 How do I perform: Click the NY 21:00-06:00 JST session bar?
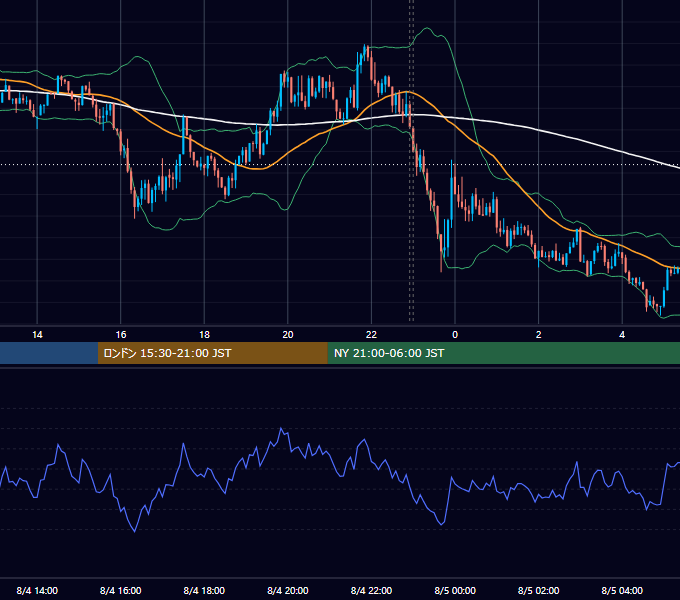[503, 353]
